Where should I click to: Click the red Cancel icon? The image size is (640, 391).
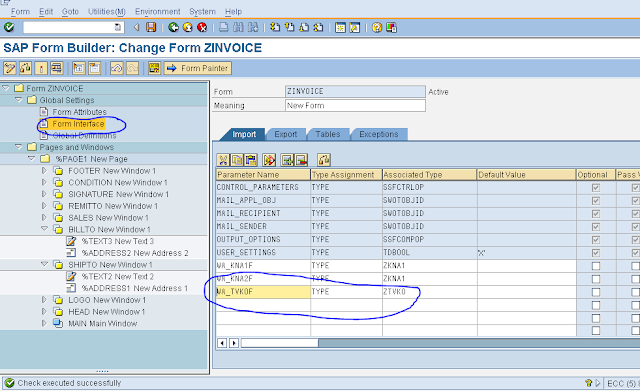[x=202, y=27]
